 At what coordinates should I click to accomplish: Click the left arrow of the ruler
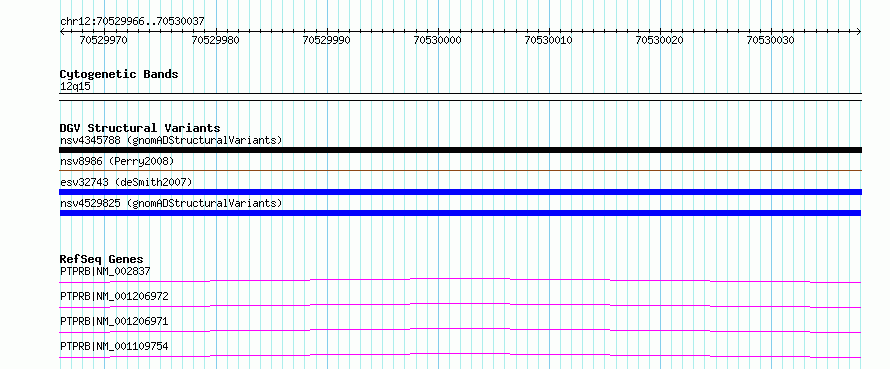coord(62,32)
